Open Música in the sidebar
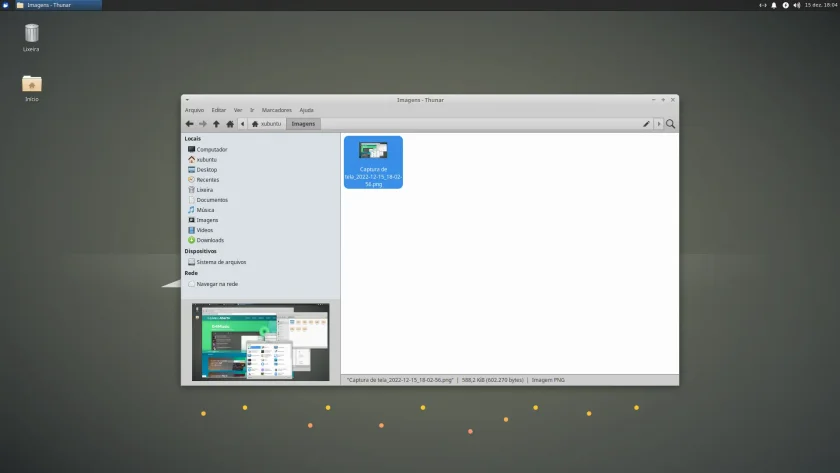 [x=205, y=210]
